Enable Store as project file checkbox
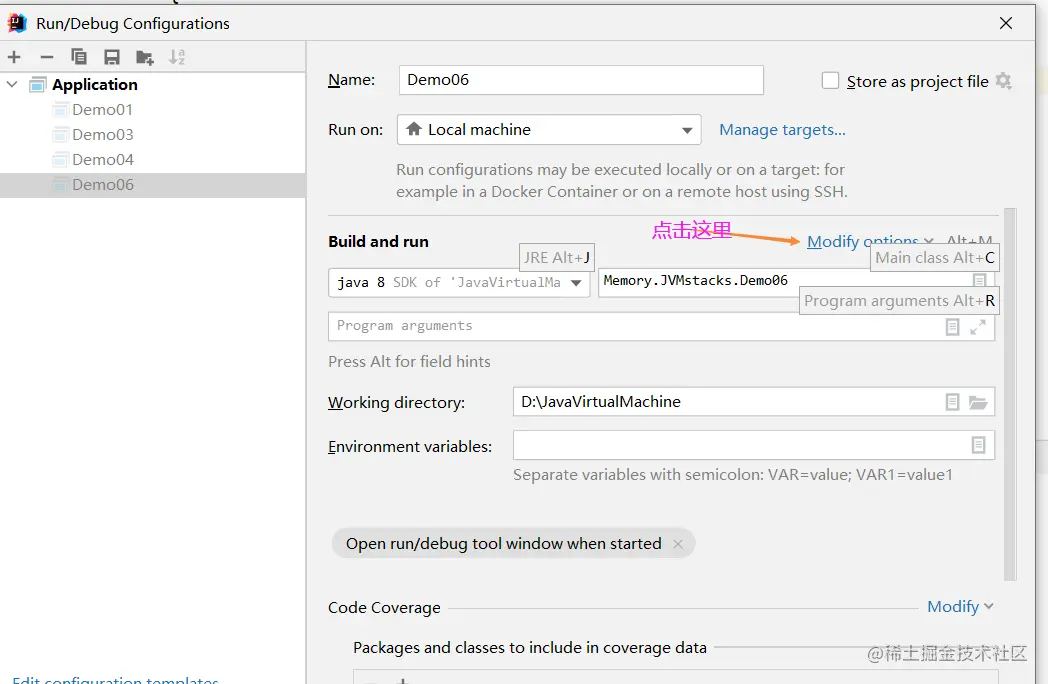This screenshot has height=684, width=1048. tap(830, 81)
